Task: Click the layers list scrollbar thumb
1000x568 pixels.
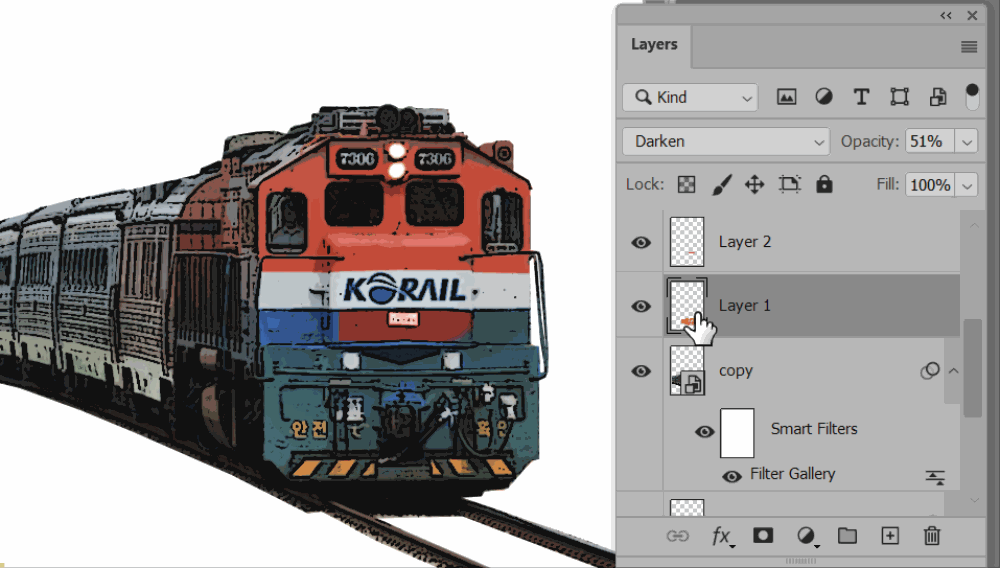Action: [x=972, y=368]
